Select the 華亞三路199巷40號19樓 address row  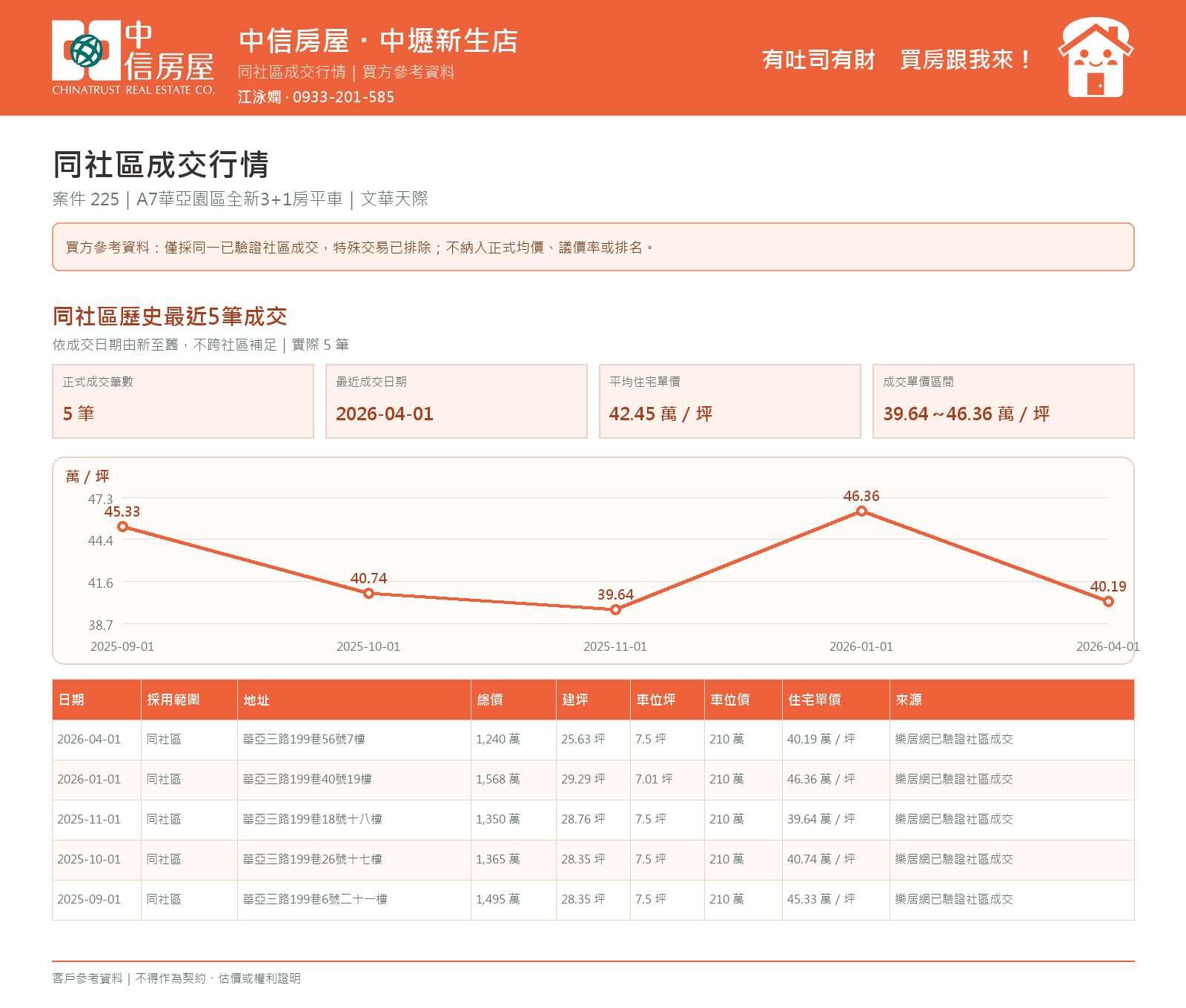click(593, 780)
